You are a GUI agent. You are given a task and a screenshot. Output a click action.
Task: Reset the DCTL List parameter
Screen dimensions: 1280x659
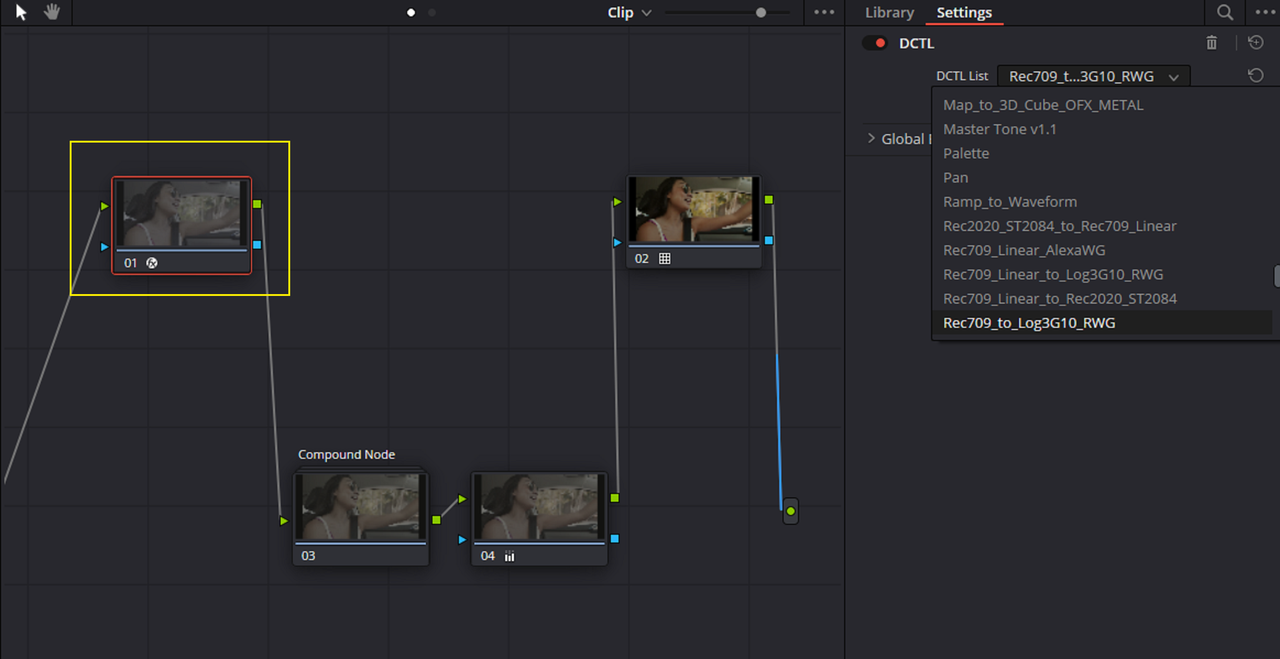tap(1256, 76)
